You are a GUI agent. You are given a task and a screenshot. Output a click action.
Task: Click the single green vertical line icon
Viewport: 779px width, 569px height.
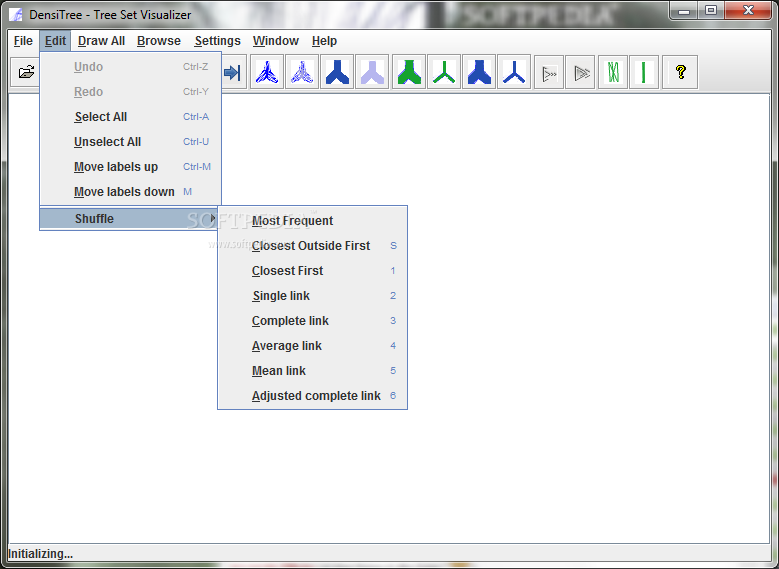644,73
